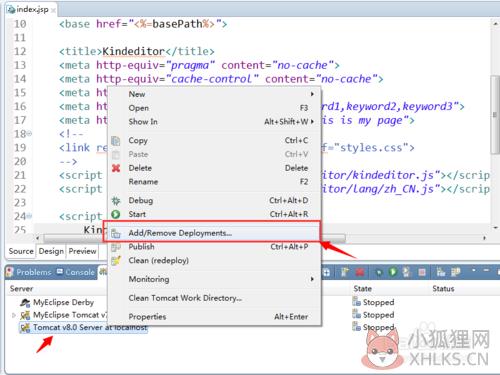Open the Console tab

click(x=76, y=272)
